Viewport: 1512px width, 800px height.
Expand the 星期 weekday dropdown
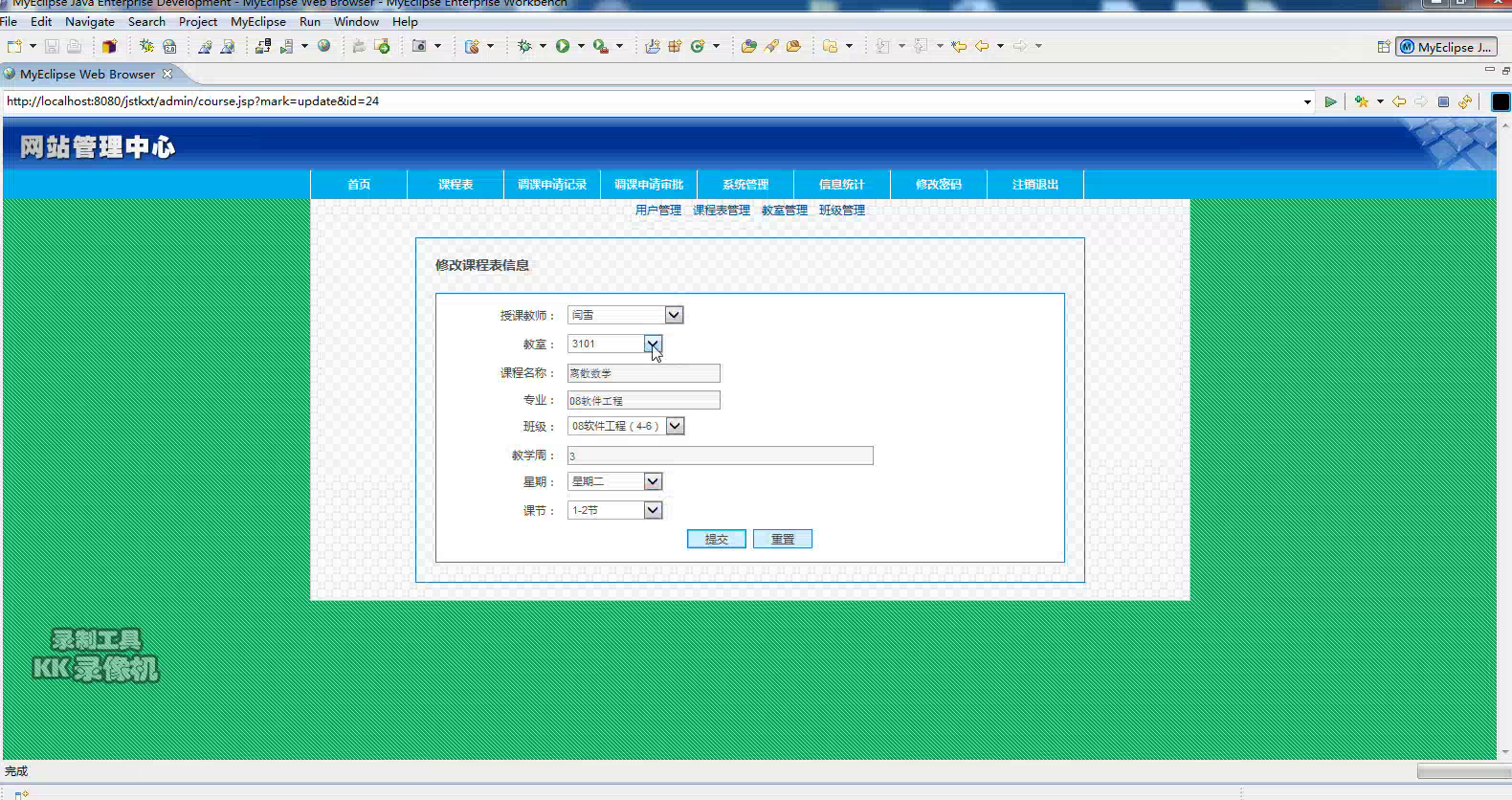pyautogui.click(x=653, y=481)
